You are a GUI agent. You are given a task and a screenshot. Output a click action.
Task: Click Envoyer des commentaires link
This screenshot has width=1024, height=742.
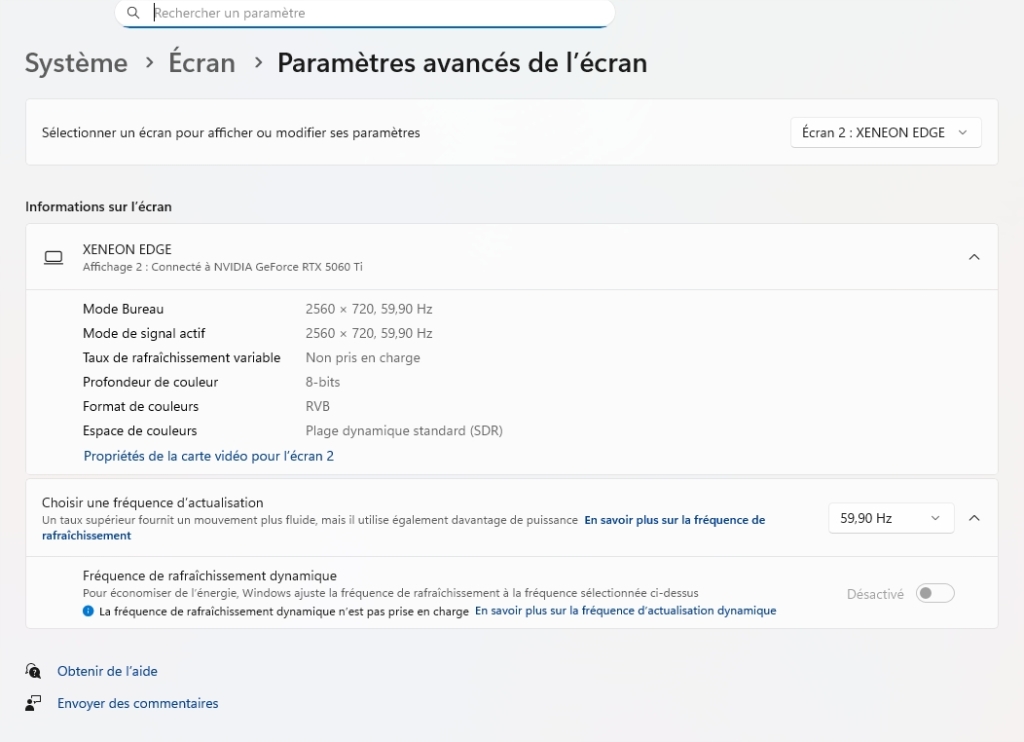point(137,703)
